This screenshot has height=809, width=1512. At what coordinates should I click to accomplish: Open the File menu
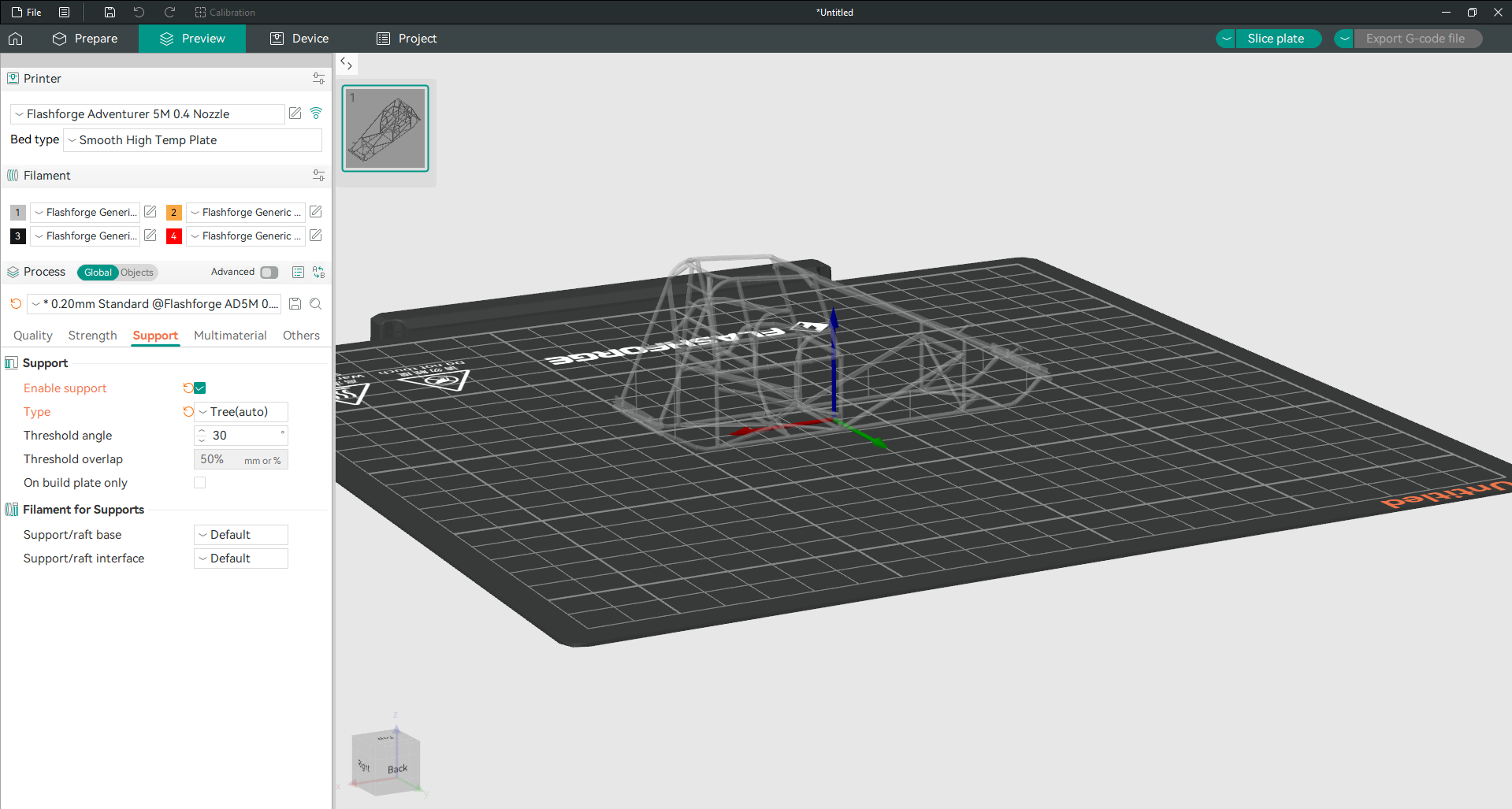pyautogui.click(x=27, y=13)
